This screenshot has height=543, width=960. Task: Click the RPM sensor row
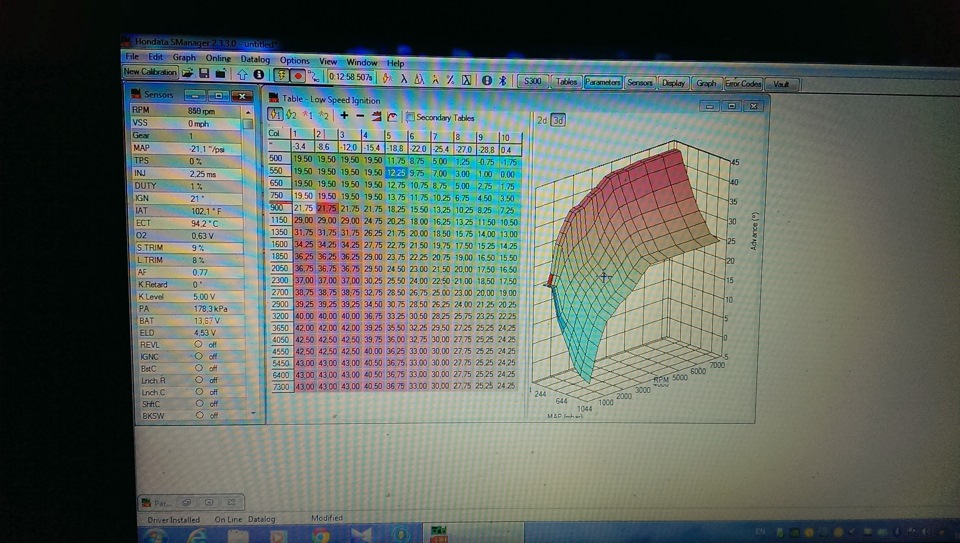pos(186,111)
